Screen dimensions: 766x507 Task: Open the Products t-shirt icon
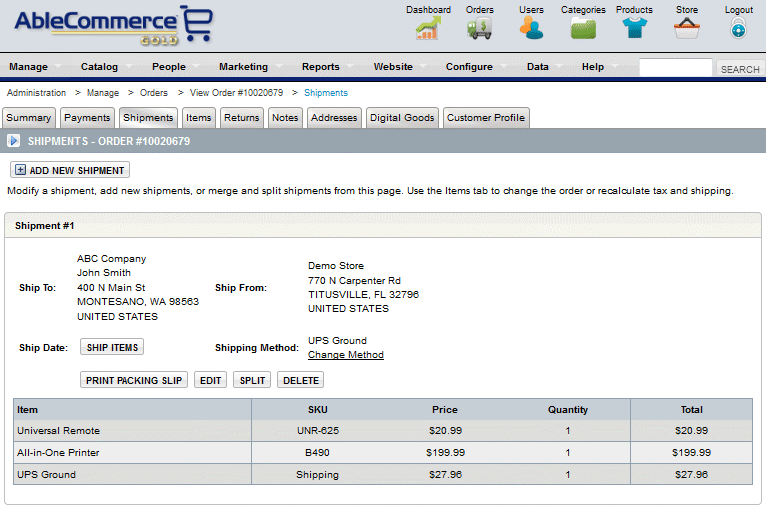coord(634,28)
